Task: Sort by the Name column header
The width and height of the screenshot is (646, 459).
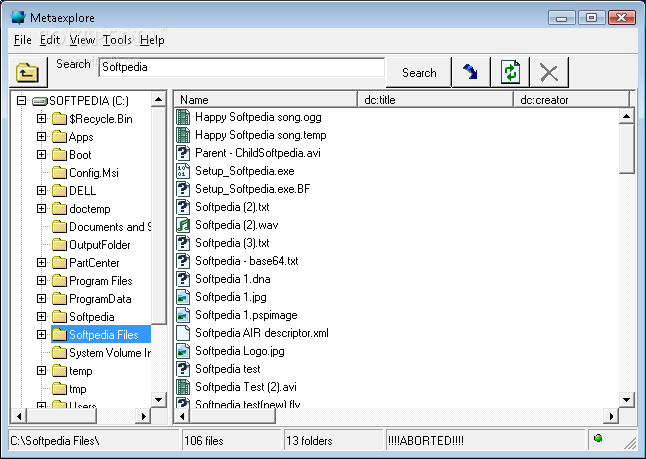Action: click(265, 100)
